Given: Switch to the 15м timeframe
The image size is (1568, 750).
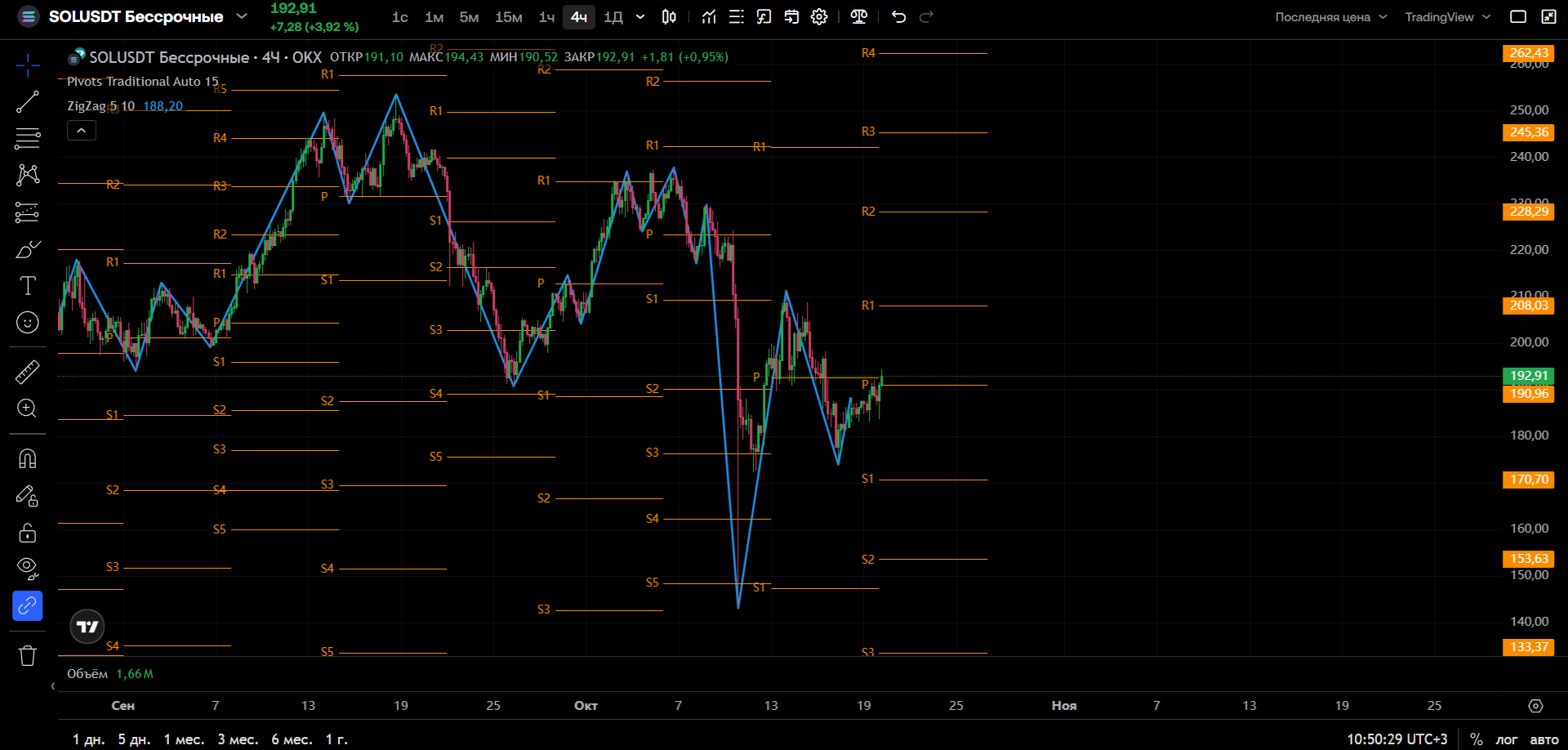Looking at the screenshot, I should pyautogui.click(x=509, y=17).
